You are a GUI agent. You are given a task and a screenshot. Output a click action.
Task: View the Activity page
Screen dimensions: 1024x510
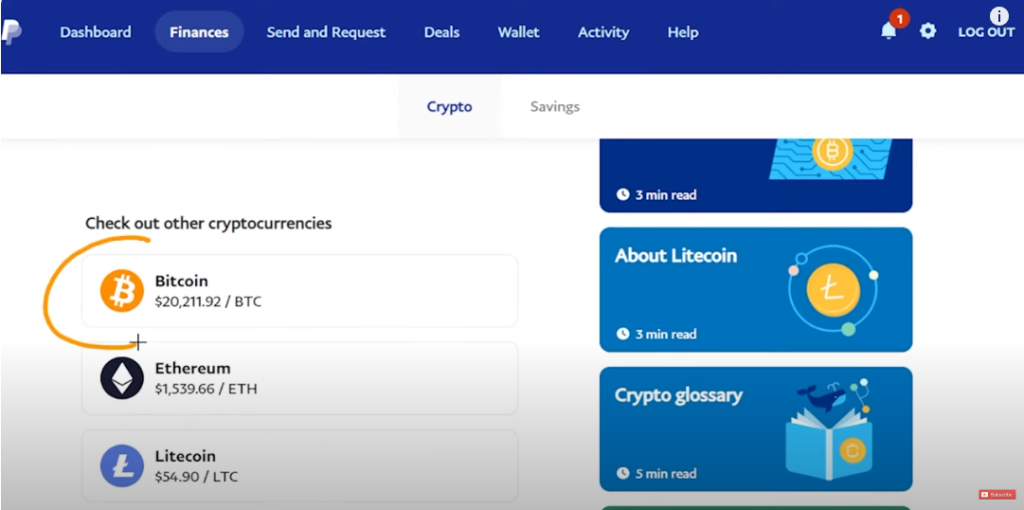[x=603, y=32]
